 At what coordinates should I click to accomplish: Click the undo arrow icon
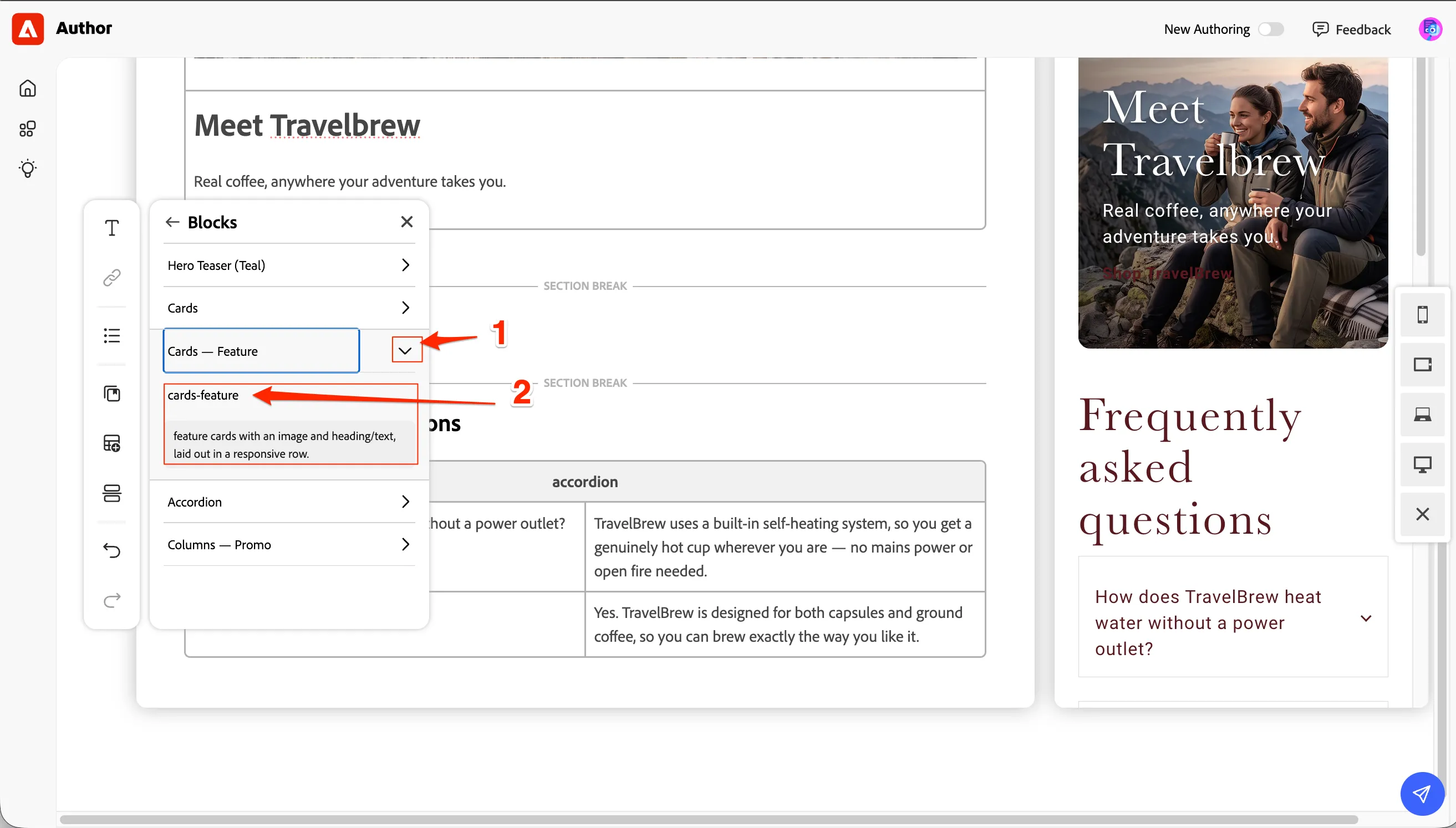point(112,550)
